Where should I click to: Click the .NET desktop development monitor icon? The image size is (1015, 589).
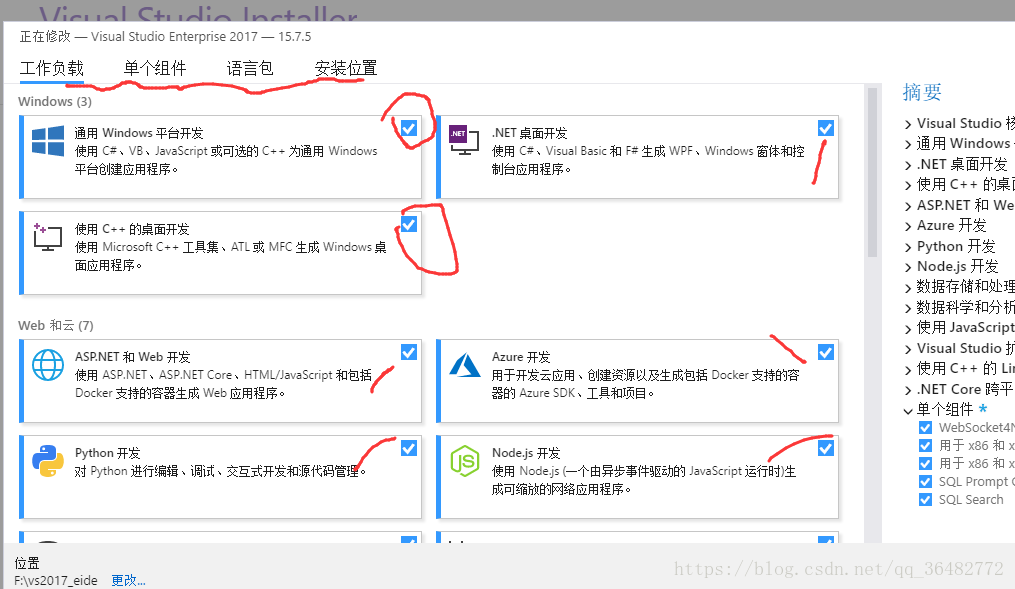pyautogui.click(x=464, y=140)
